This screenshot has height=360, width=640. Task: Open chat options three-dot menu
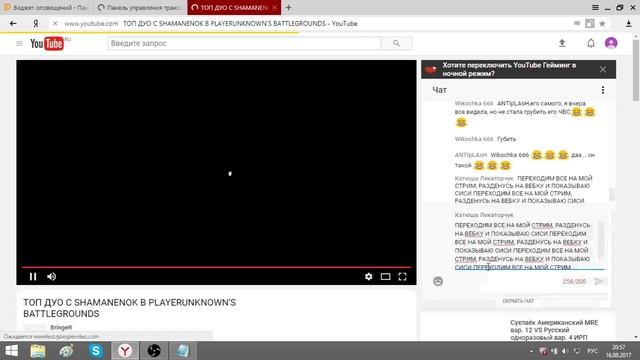603,90
